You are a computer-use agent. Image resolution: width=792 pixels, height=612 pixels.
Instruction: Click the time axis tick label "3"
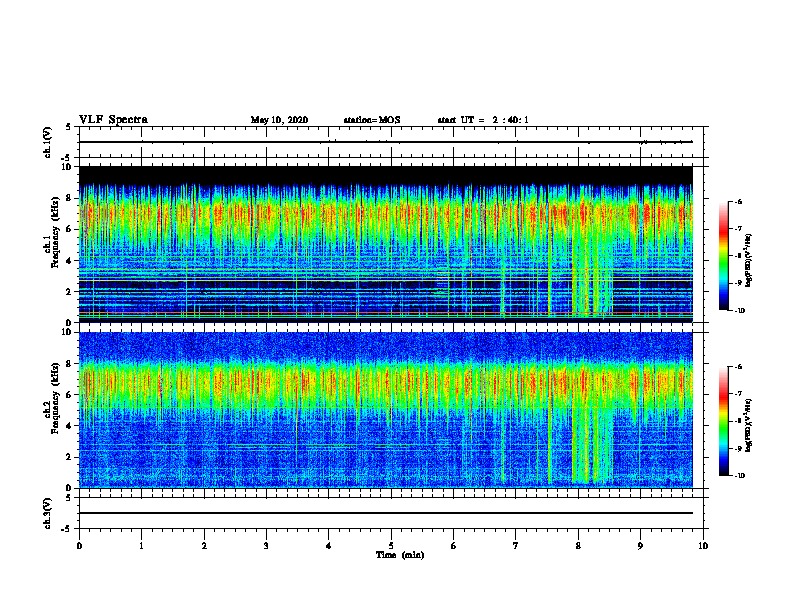tap(266, 546)
